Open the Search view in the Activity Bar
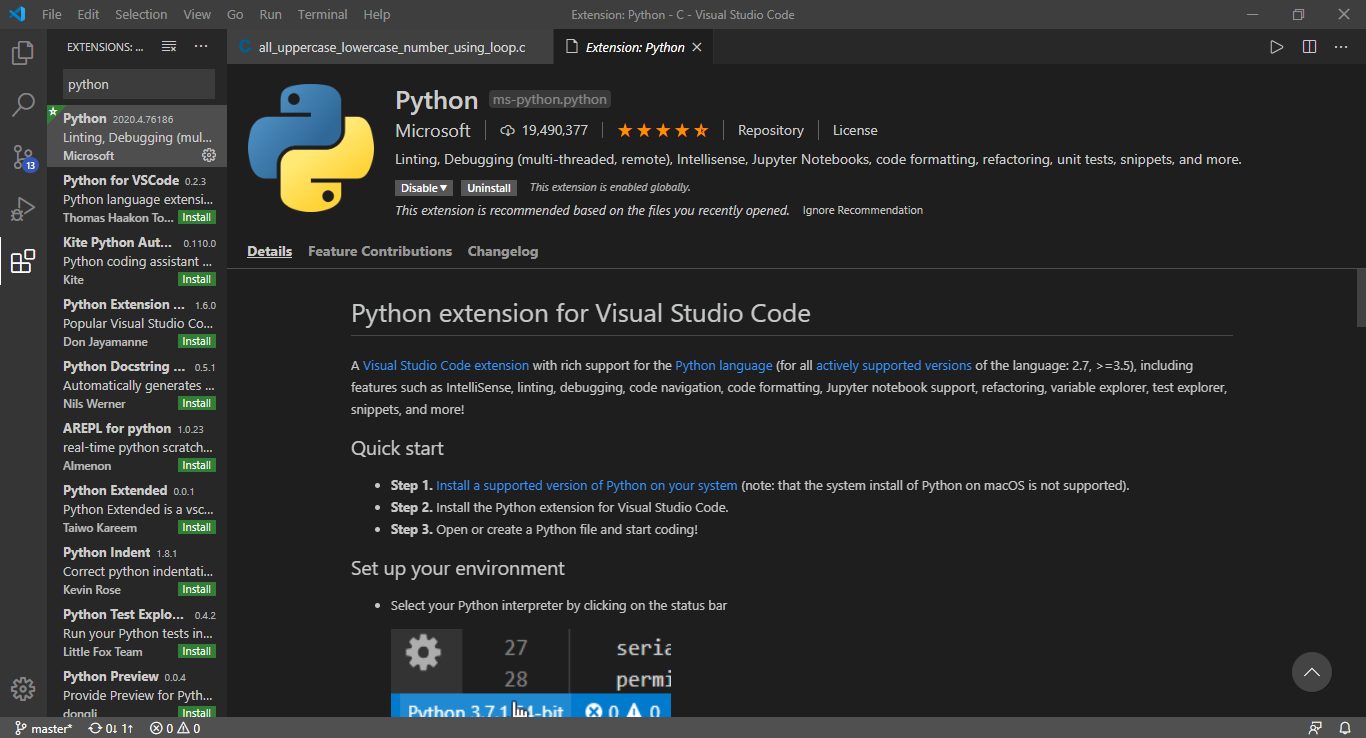This screenshot has width=1366, height=738. [x=22, y=104]
